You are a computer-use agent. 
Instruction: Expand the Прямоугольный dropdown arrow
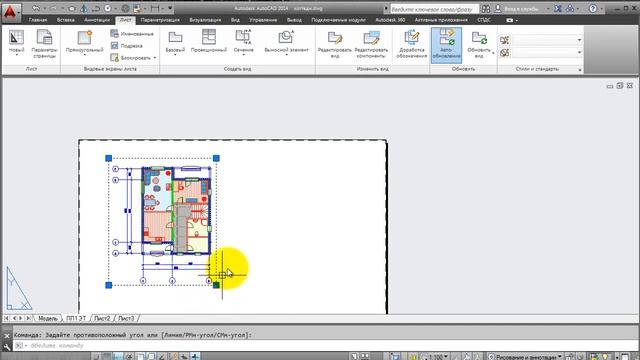pyautogui.click(x=84, y=55)
